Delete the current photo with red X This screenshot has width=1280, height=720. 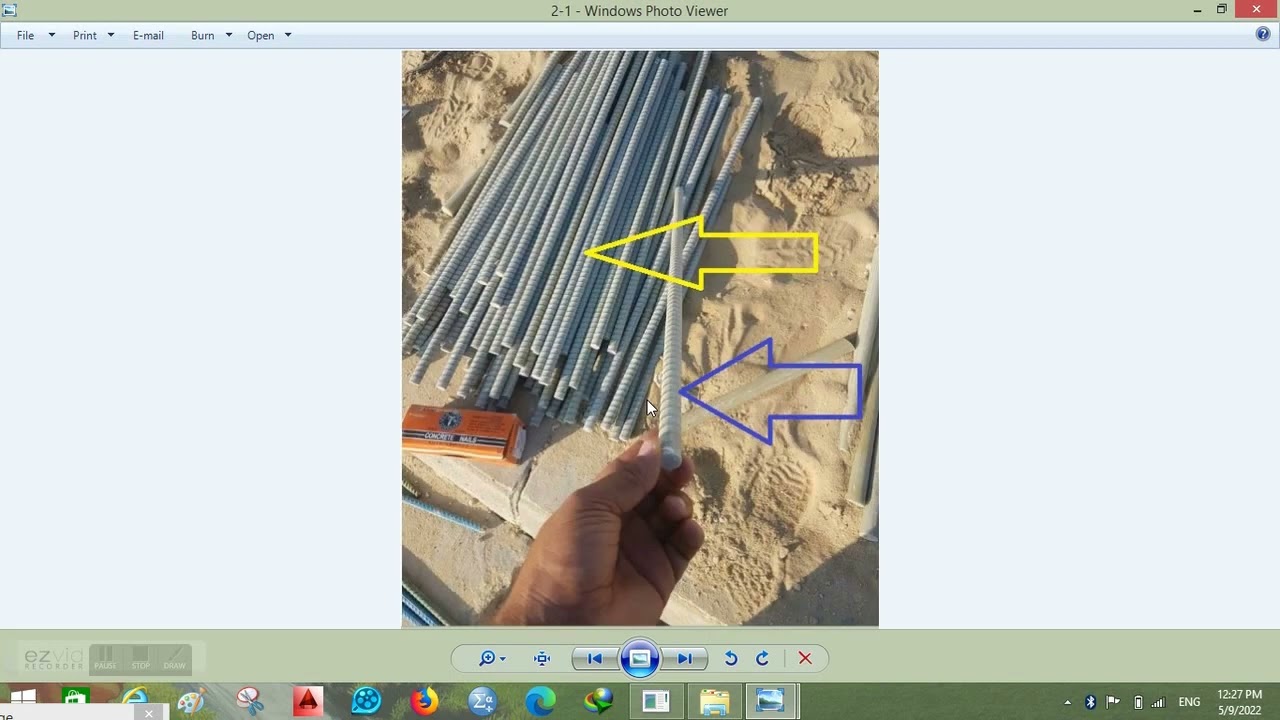click(805, 658)
